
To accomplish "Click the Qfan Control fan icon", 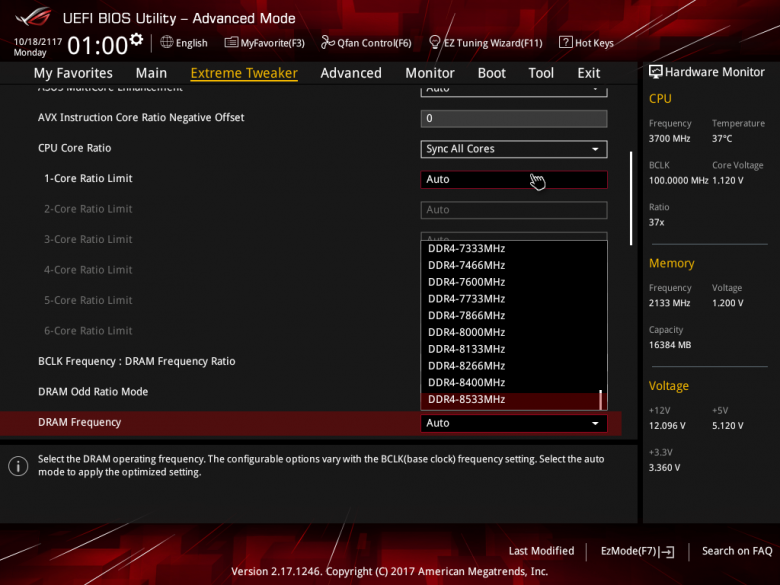I will click(327, 42).
